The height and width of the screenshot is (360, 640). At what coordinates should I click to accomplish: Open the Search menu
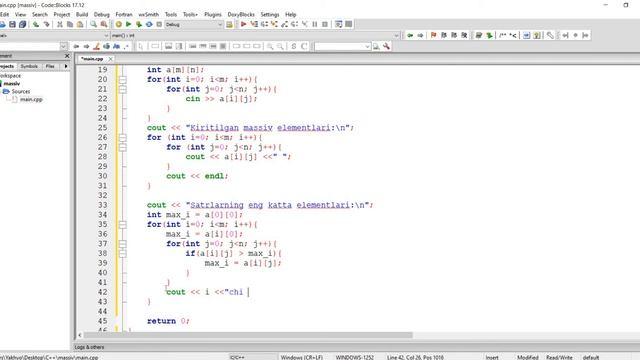click(40, 14)
